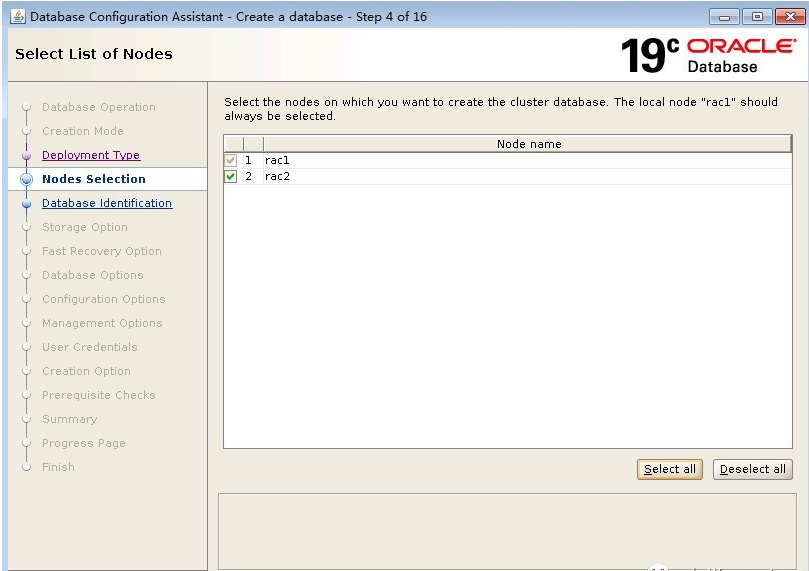Screen dimensions: 809x571
Task: Toggle the rac1 node checkbox
Action: point(231,161)
